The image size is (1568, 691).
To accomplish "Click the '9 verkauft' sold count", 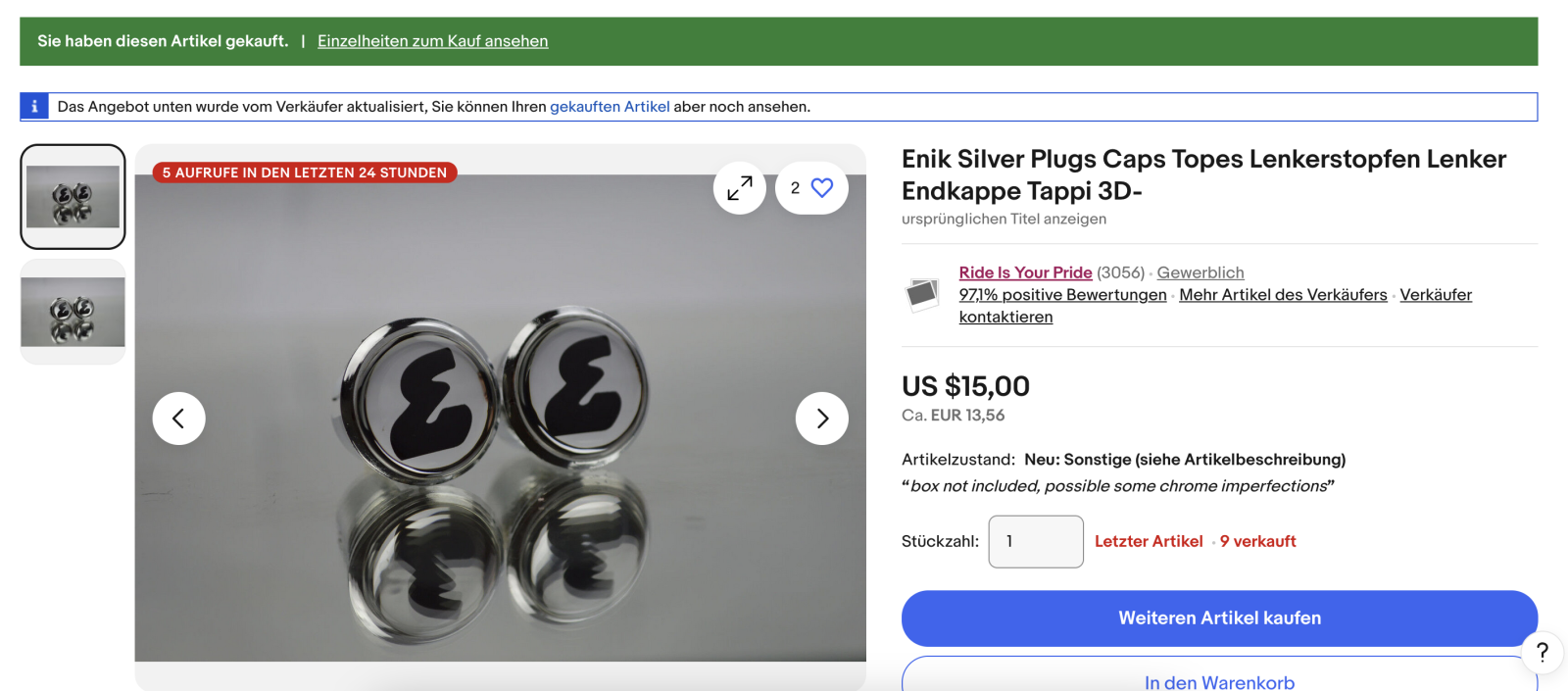I will (x=1257, y=541).
